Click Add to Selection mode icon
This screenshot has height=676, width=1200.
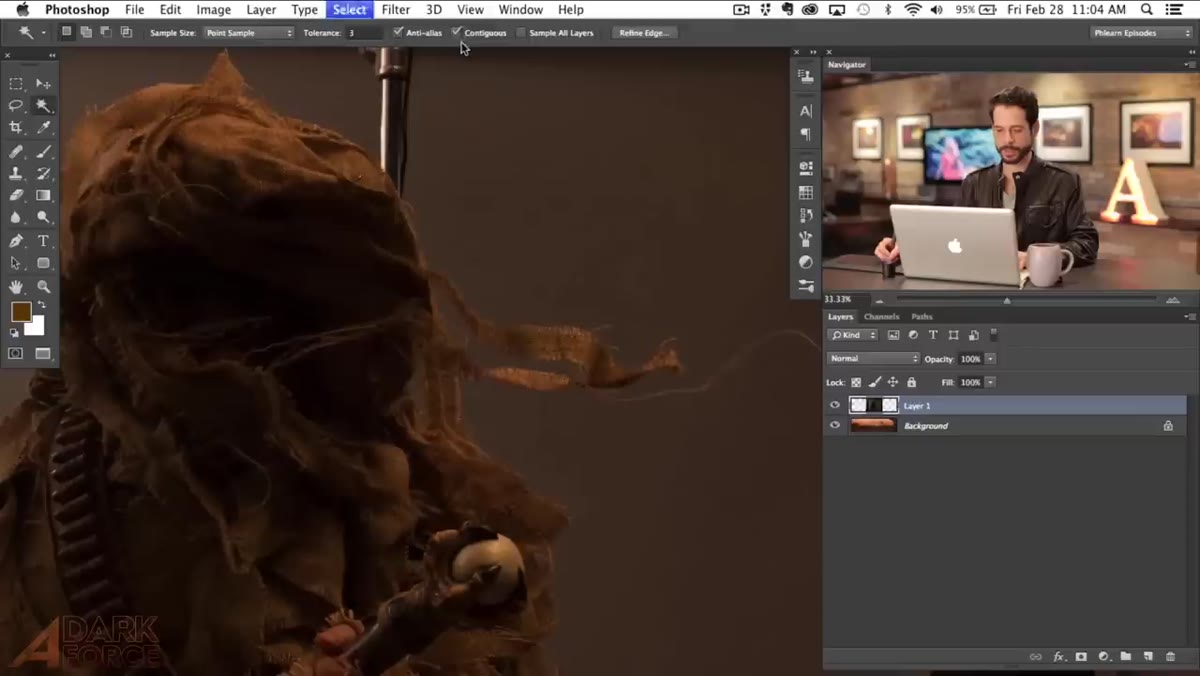(86, 32)
